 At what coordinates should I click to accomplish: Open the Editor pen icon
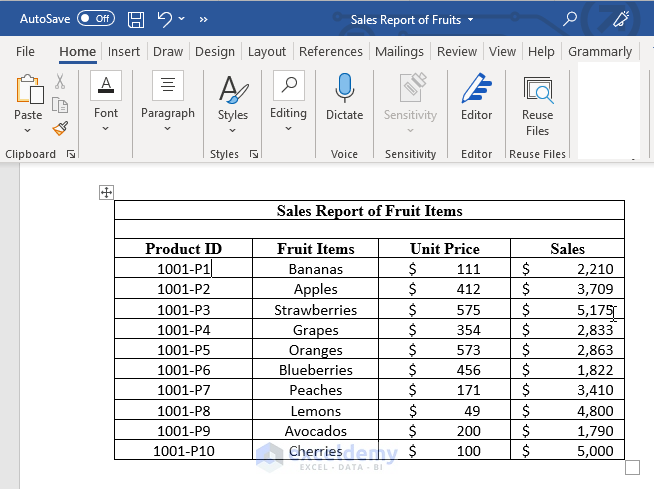(x=477, y=88)
